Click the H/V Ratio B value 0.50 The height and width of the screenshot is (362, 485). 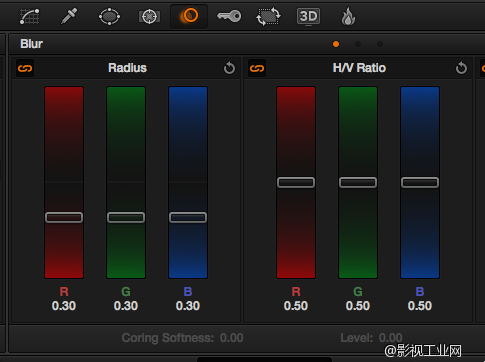420,306
